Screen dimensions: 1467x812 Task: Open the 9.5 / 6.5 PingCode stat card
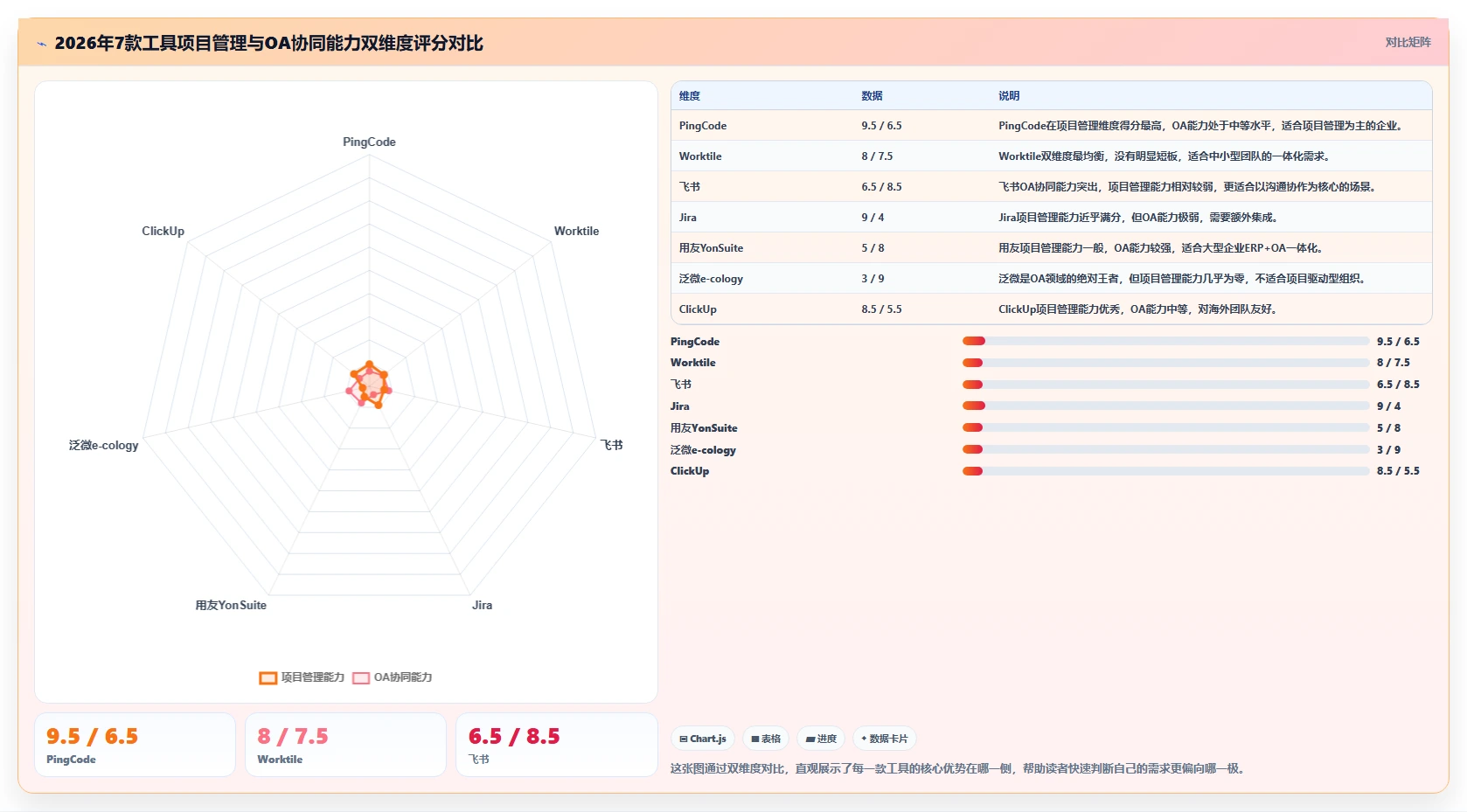135,745
